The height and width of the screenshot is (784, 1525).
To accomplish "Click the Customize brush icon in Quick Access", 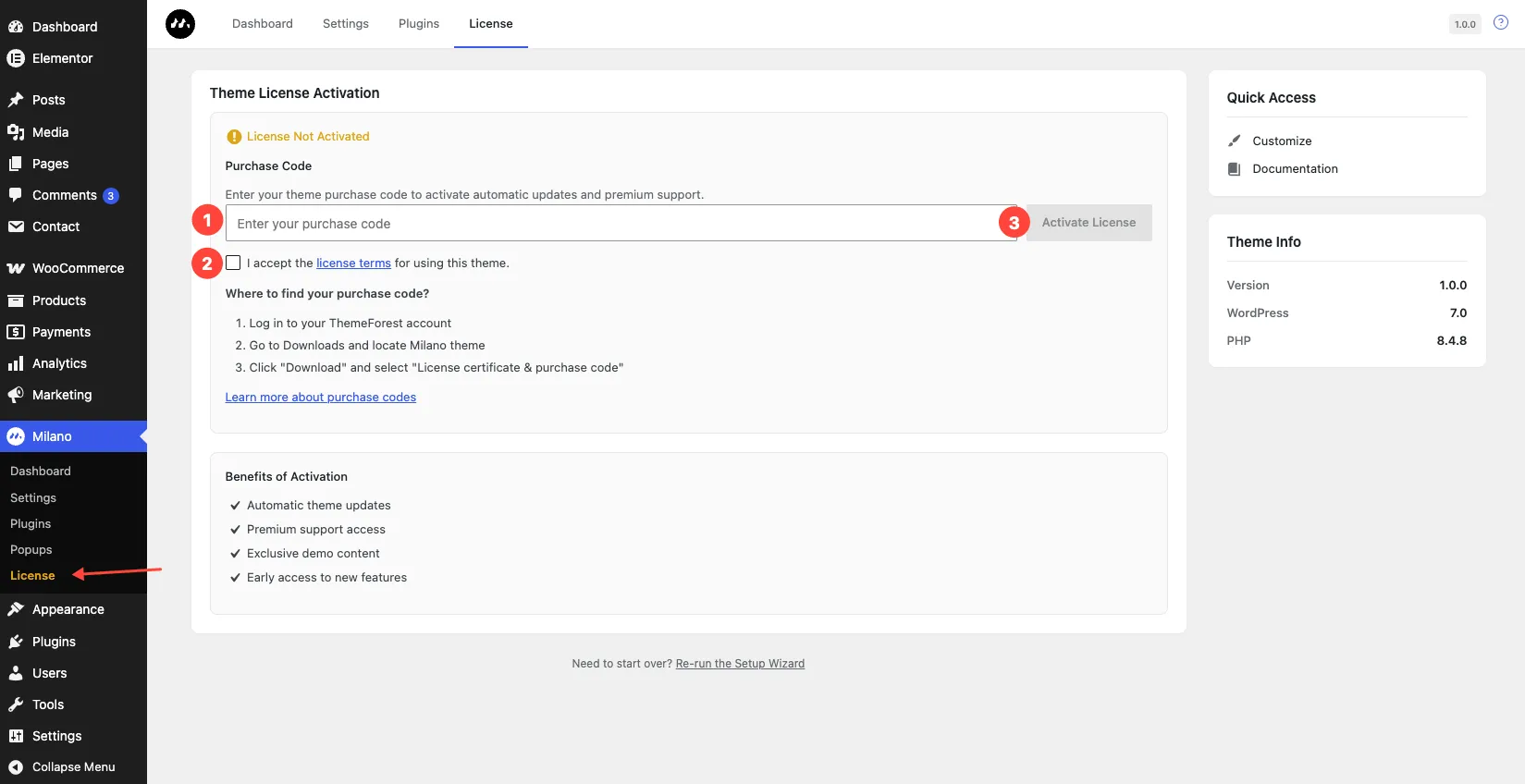I will click(1234, 141).
